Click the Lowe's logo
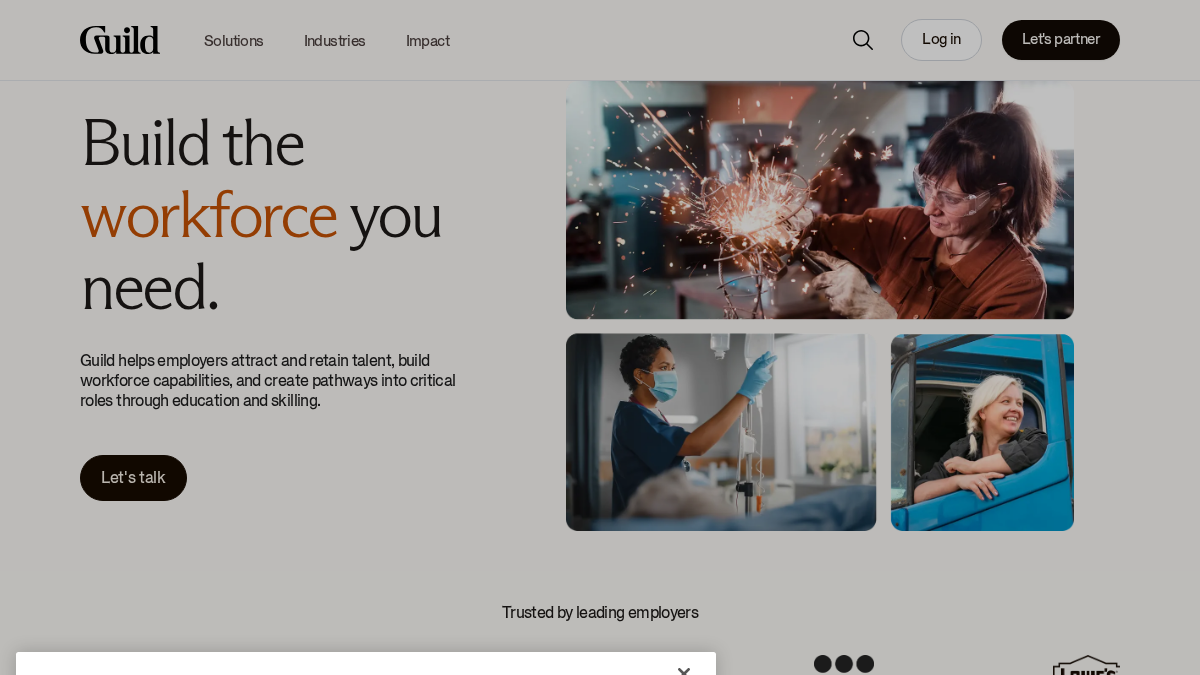This screenshot has width=1200, height=675. 1086,665
